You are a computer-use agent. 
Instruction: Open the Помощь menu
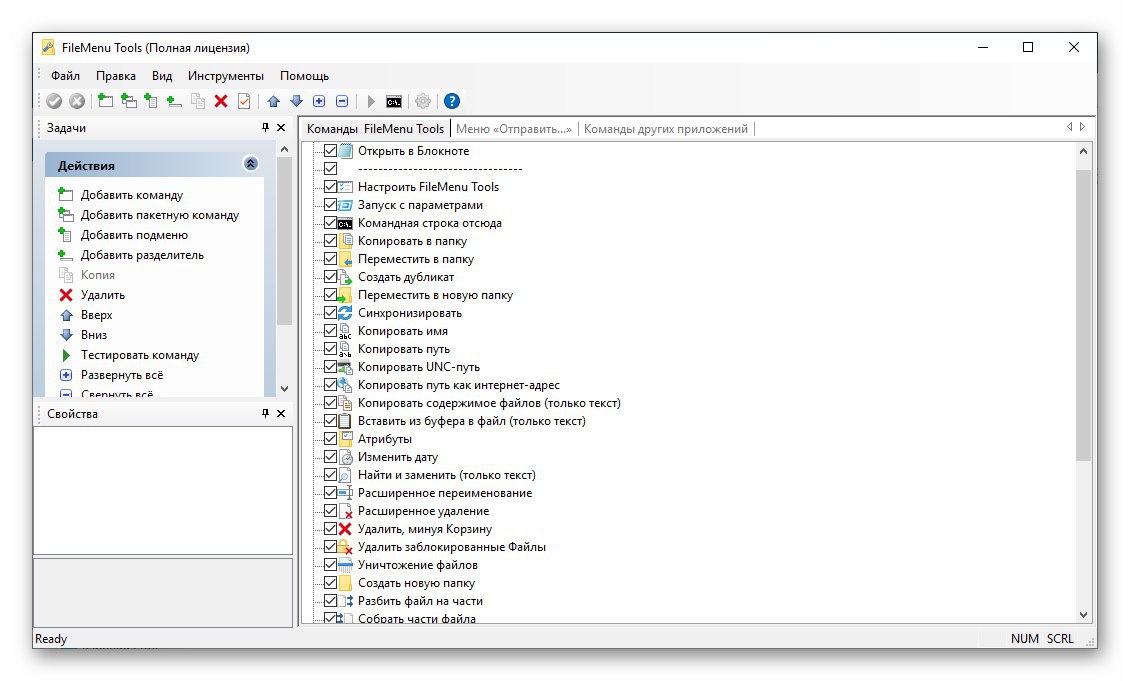tap(304, 76)
